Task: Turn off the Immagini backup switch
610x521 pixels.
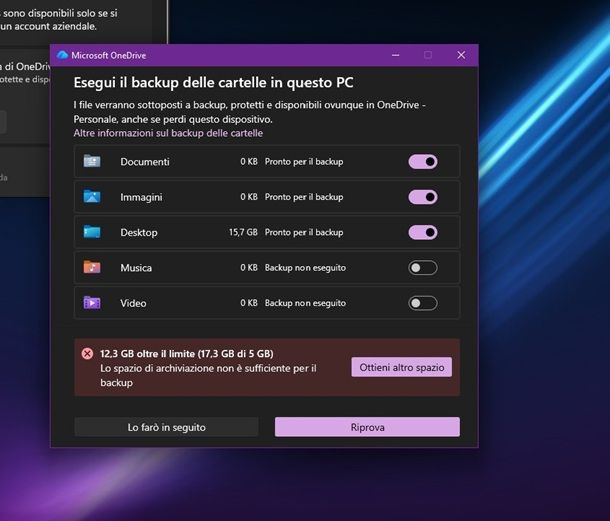Action: [x=423, y=197]
